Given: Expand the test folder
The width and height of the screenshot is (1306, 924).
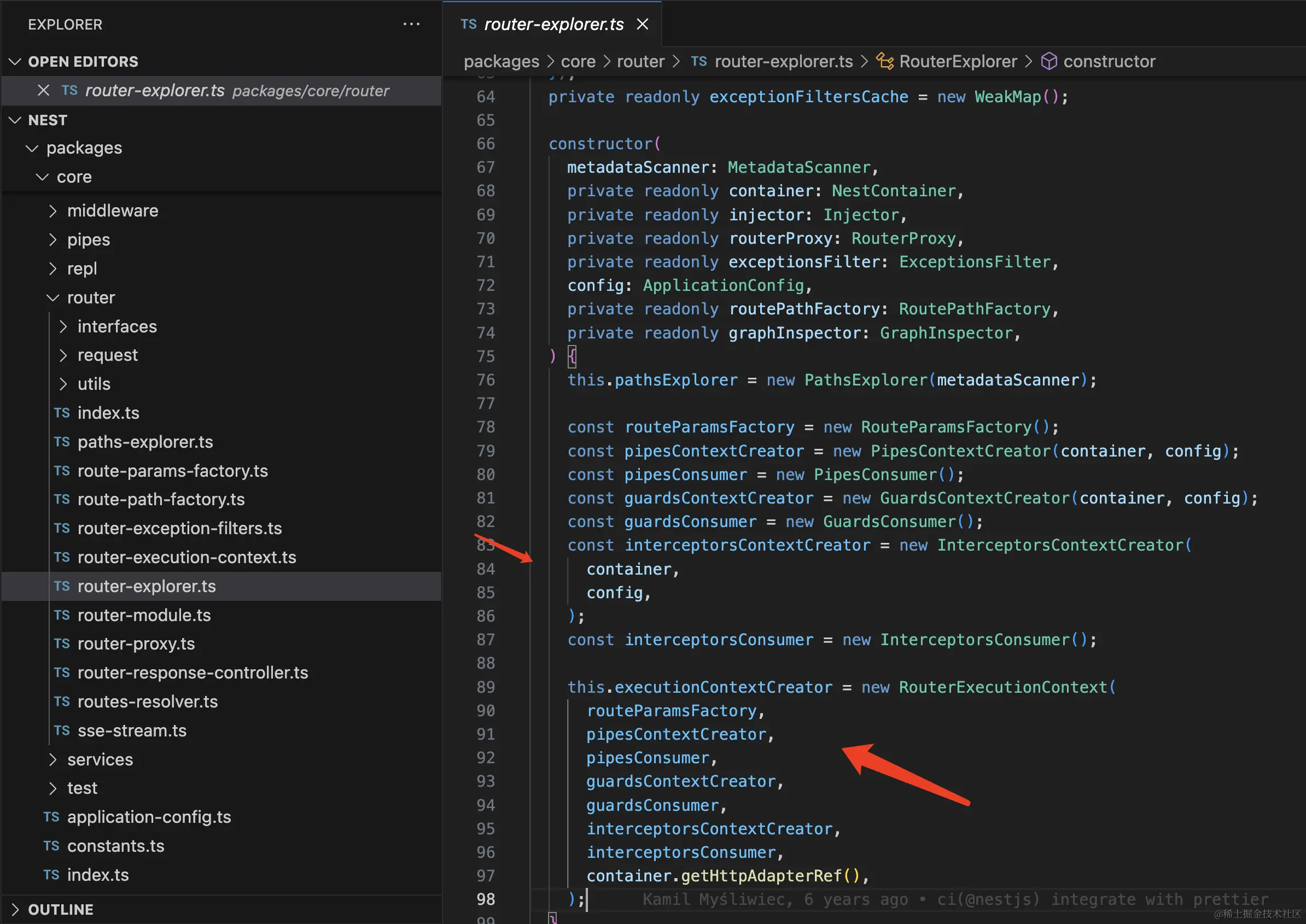Looking at the screenshot, I should pos(53,788).
